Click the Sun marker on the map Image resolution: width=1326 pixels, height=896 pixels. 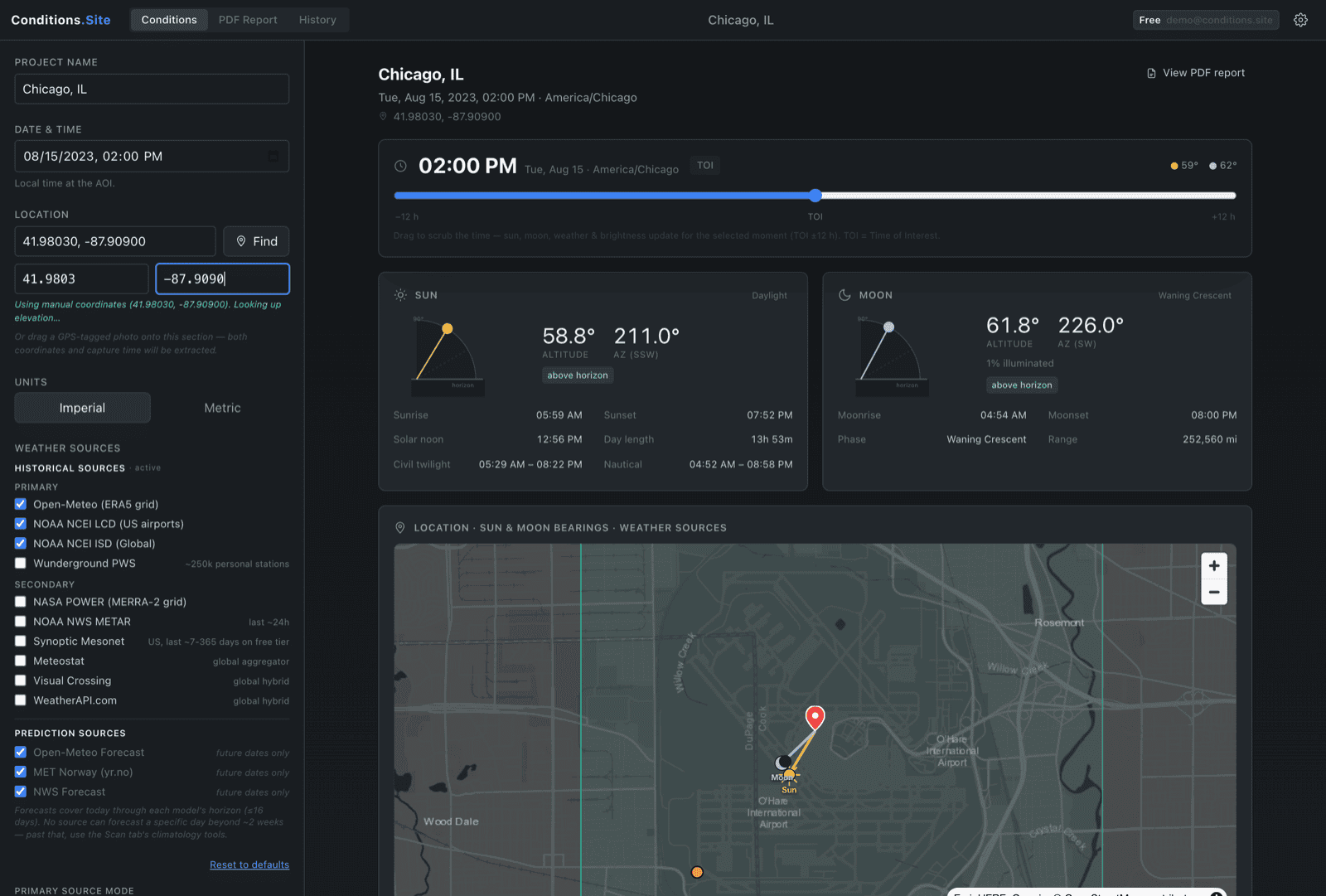tap(790, 775)
